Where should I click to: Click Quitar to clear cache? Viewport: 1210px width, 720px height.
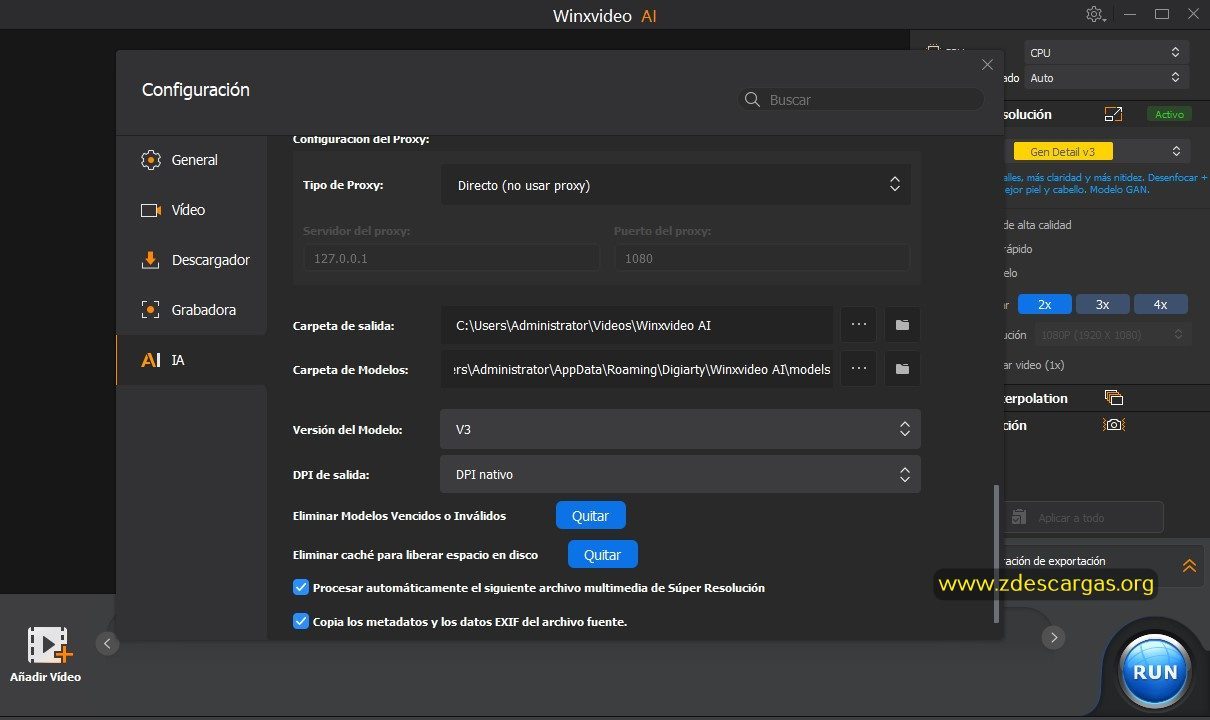(602, 554)
